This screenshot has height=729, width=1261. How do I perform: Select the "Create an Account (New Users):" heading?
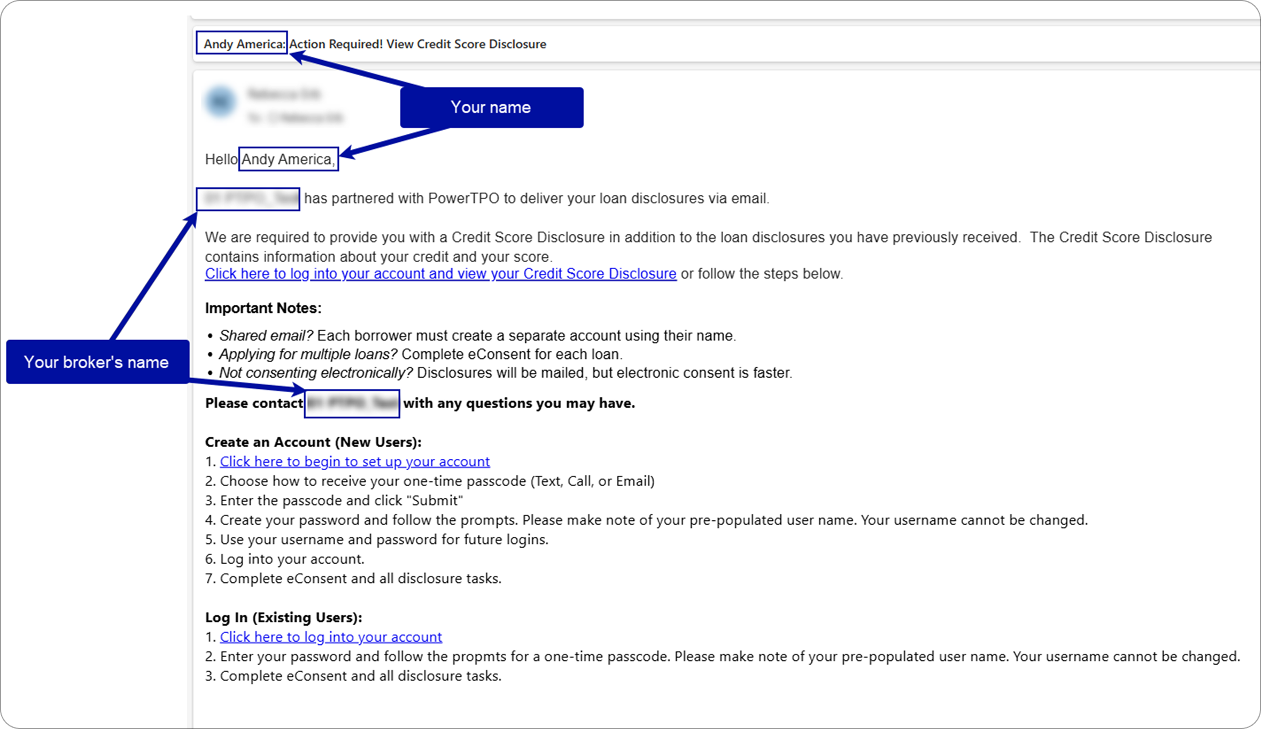(x=313, y=442)
